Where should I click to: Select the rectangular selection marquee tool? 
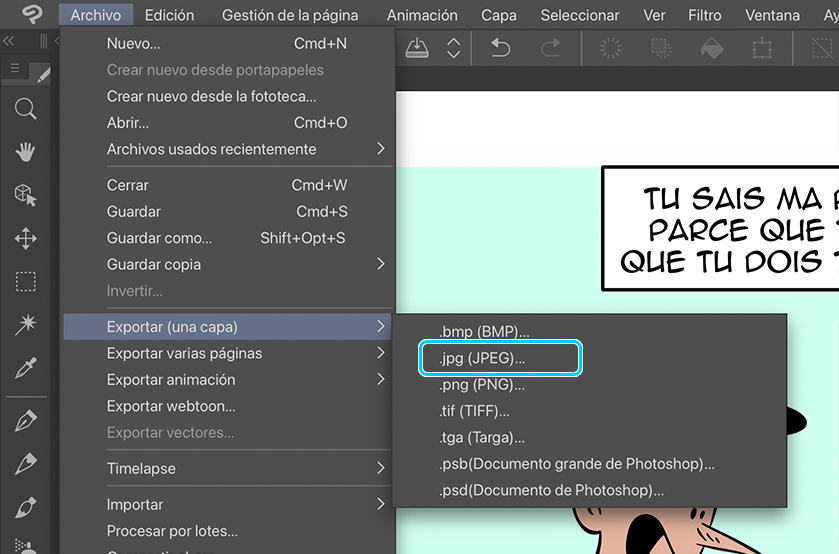tap(26, 282)
